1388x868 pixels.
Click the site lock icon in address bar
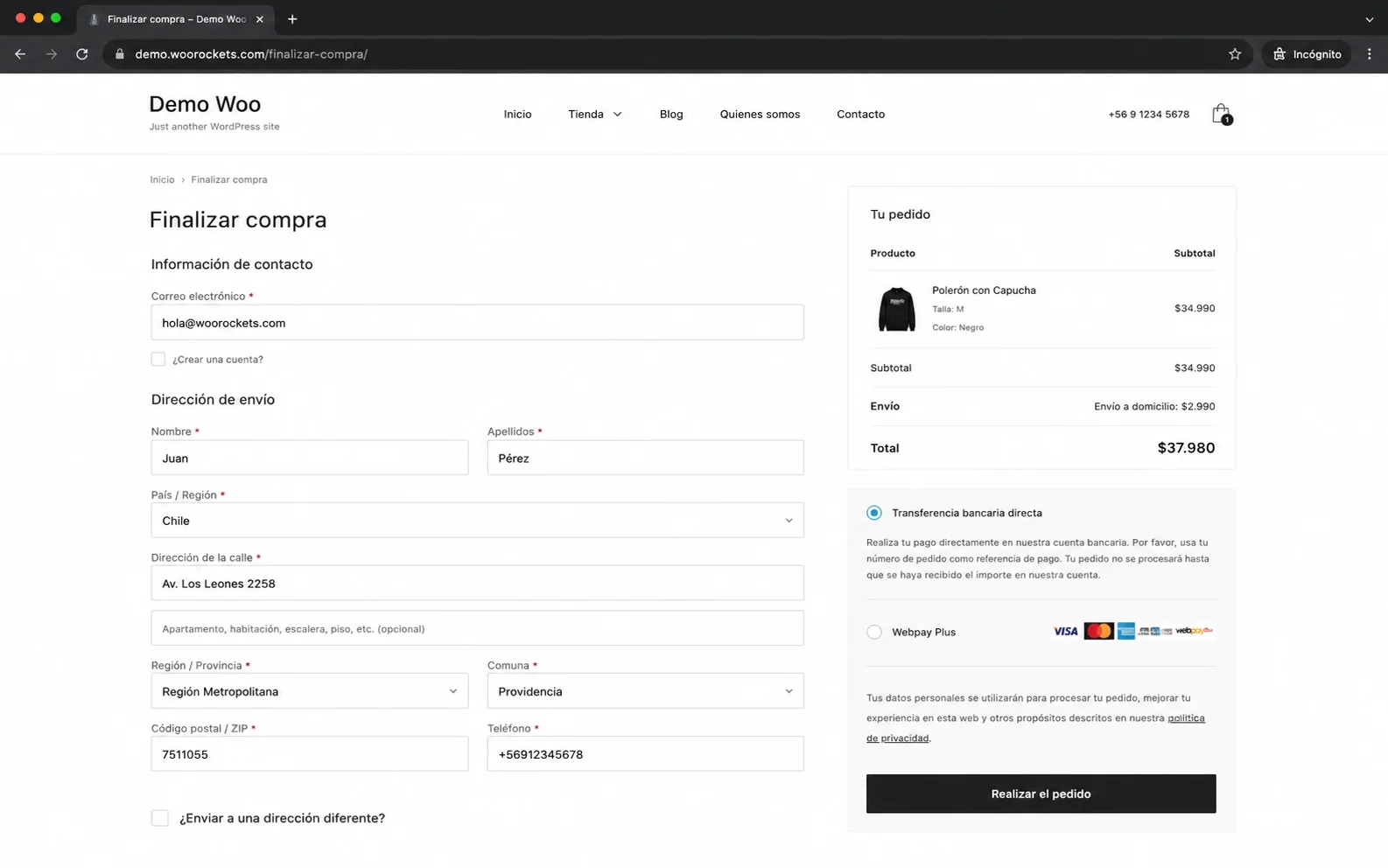click(x=120, y=54)
